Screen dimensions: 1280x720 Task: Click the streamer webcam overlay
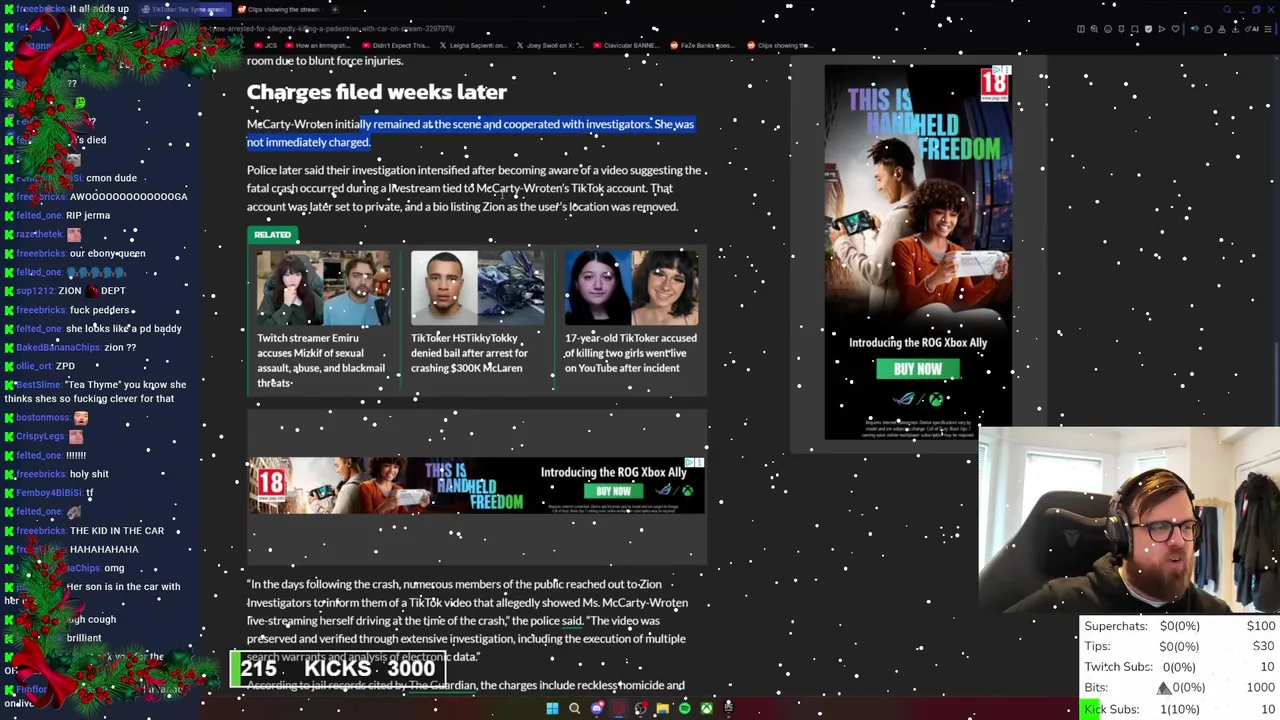[1130, 520]
